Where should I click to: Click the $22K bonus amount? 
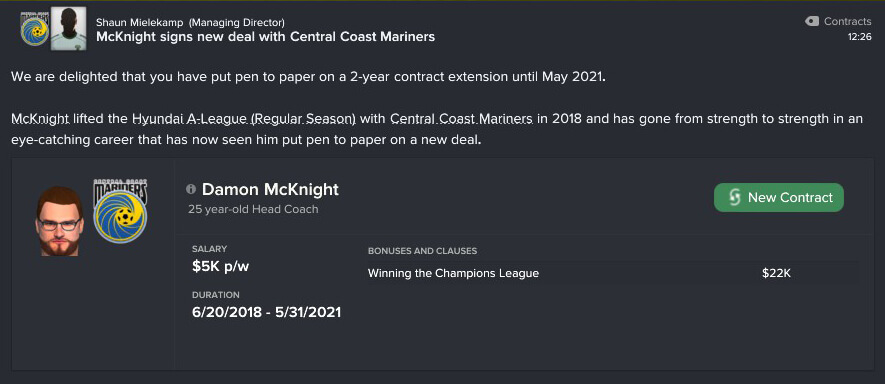[x=776, y=273]
